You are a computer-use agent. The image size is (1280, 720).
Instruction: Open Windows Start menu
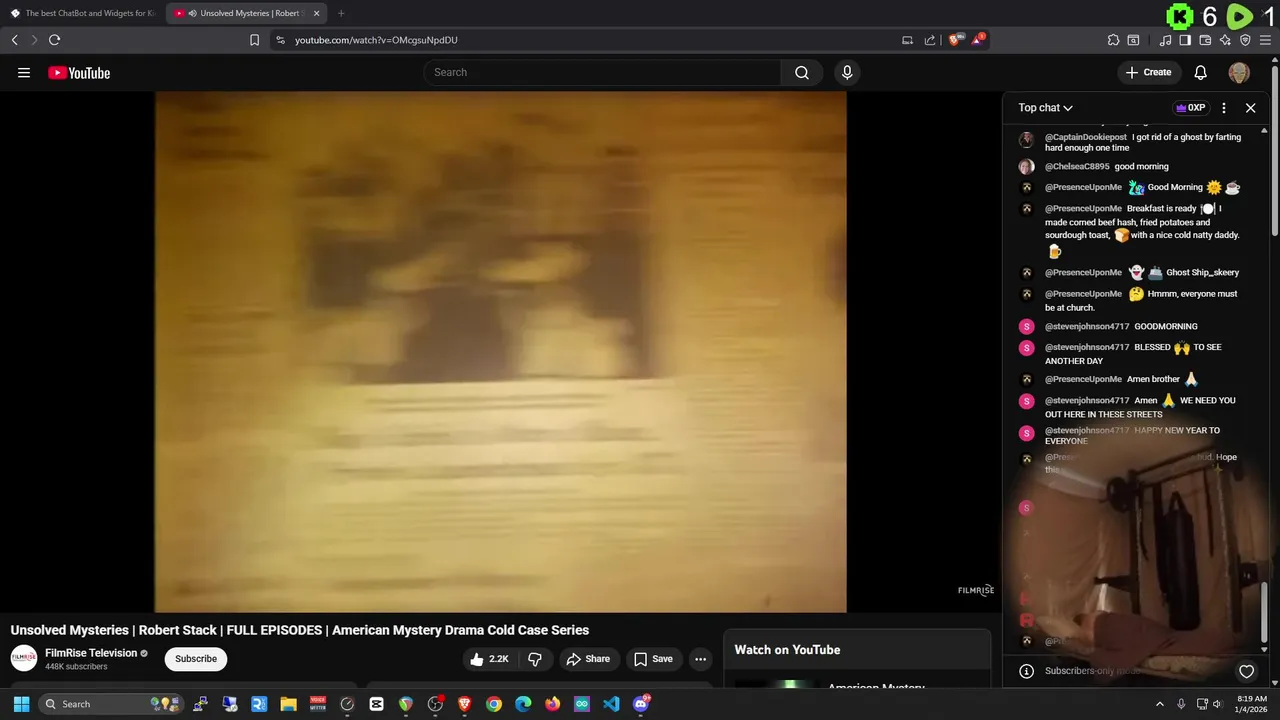tap(21, 704)
